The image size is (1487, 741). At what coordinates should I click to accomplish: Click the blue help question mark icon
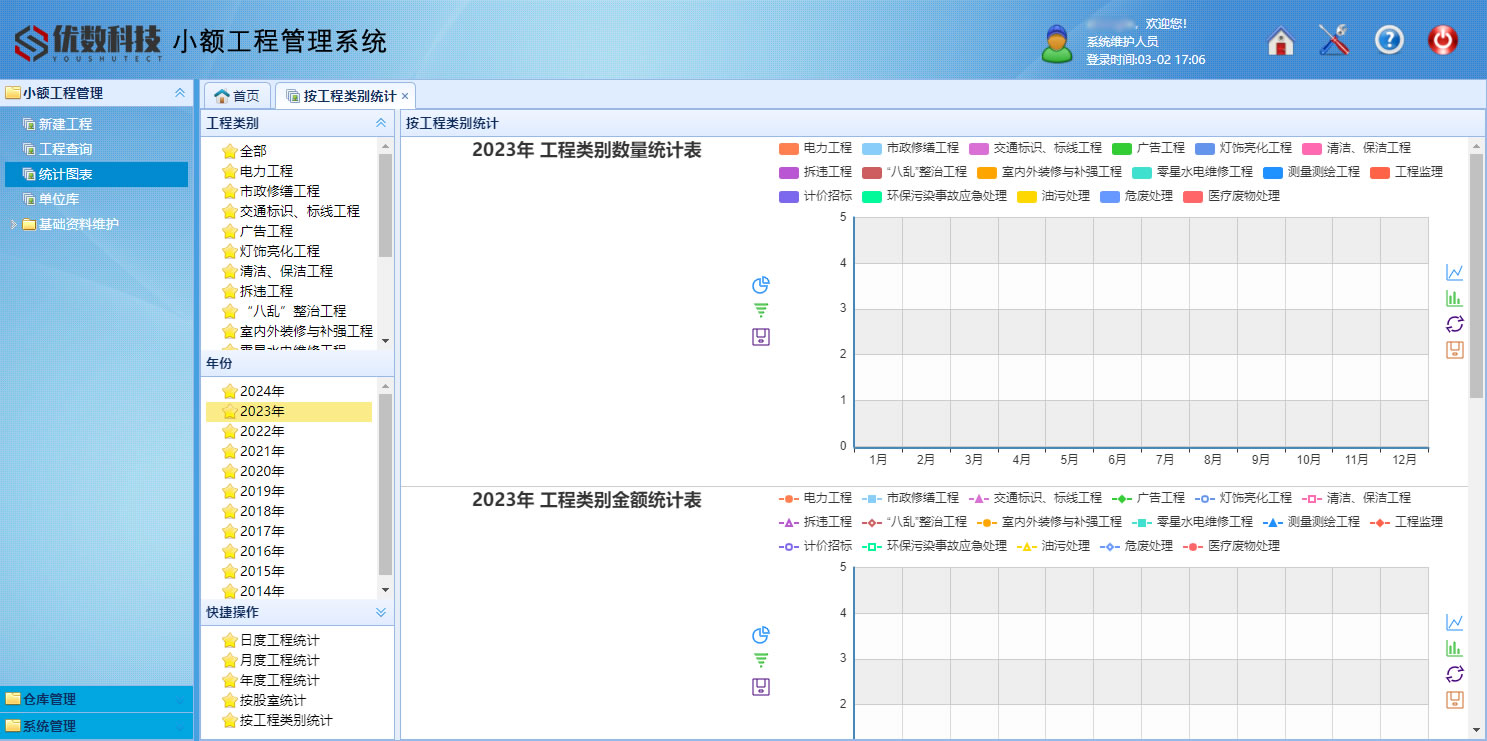[x=1389, y=41]
